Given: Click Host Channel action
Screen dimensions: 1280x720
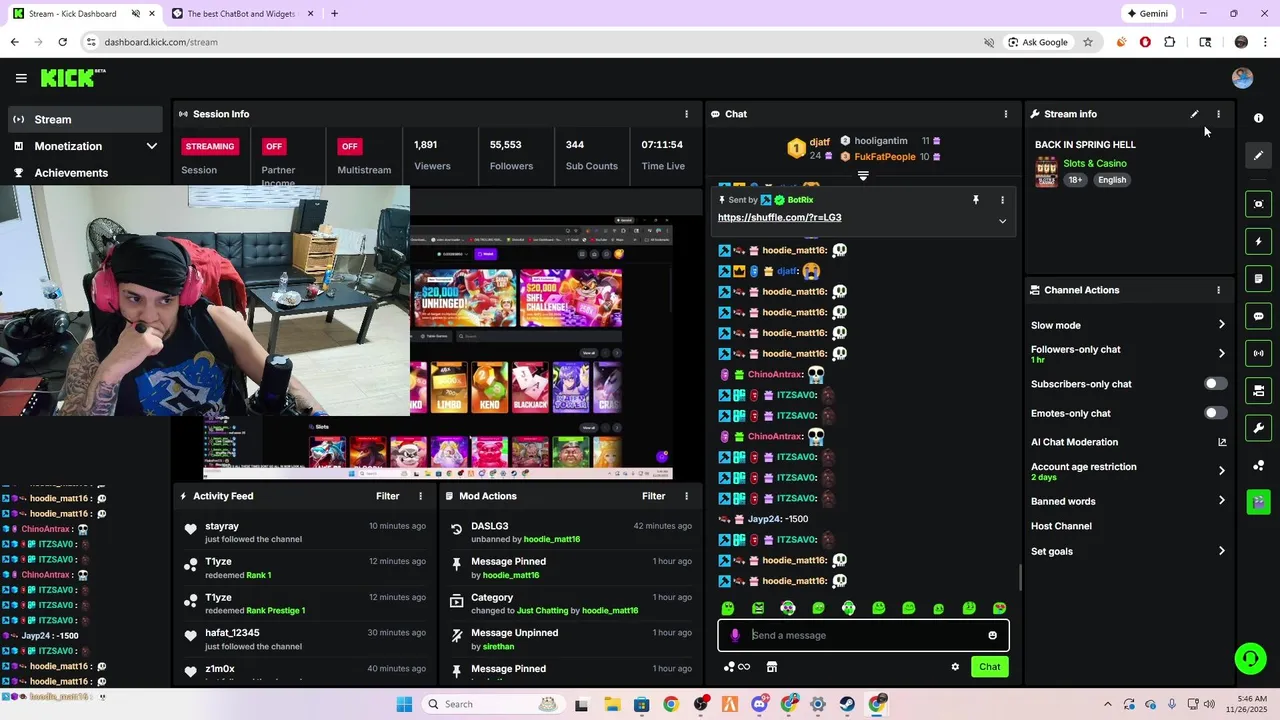Looking at the screenshot, I should pos(1061,526).
